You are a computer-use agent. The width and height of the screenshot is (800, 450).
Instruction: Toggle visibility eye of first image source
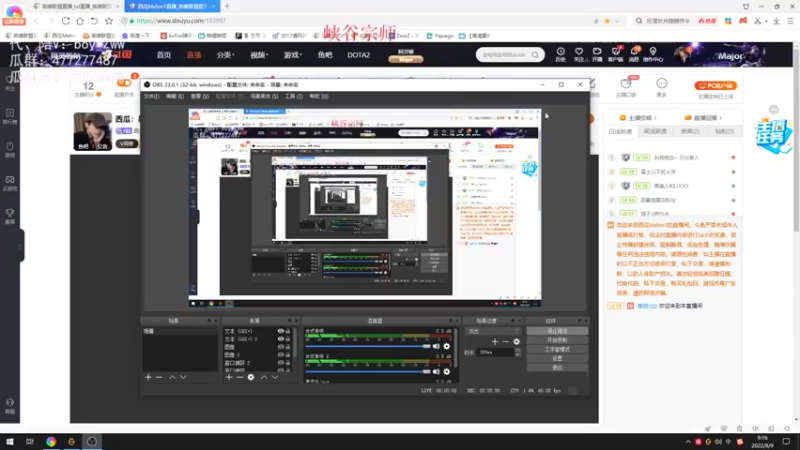coord(281,347)
